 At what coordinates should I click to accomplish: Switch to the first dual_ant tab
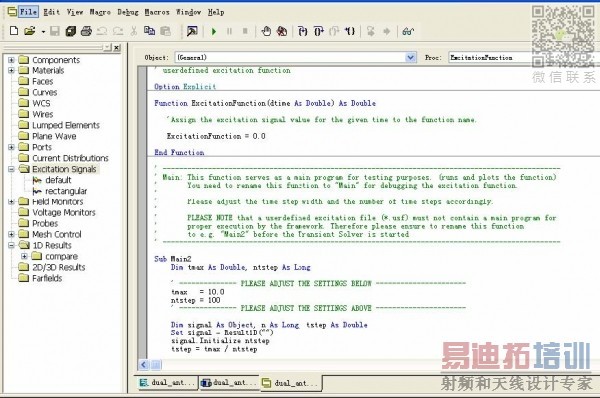[167, 382]
